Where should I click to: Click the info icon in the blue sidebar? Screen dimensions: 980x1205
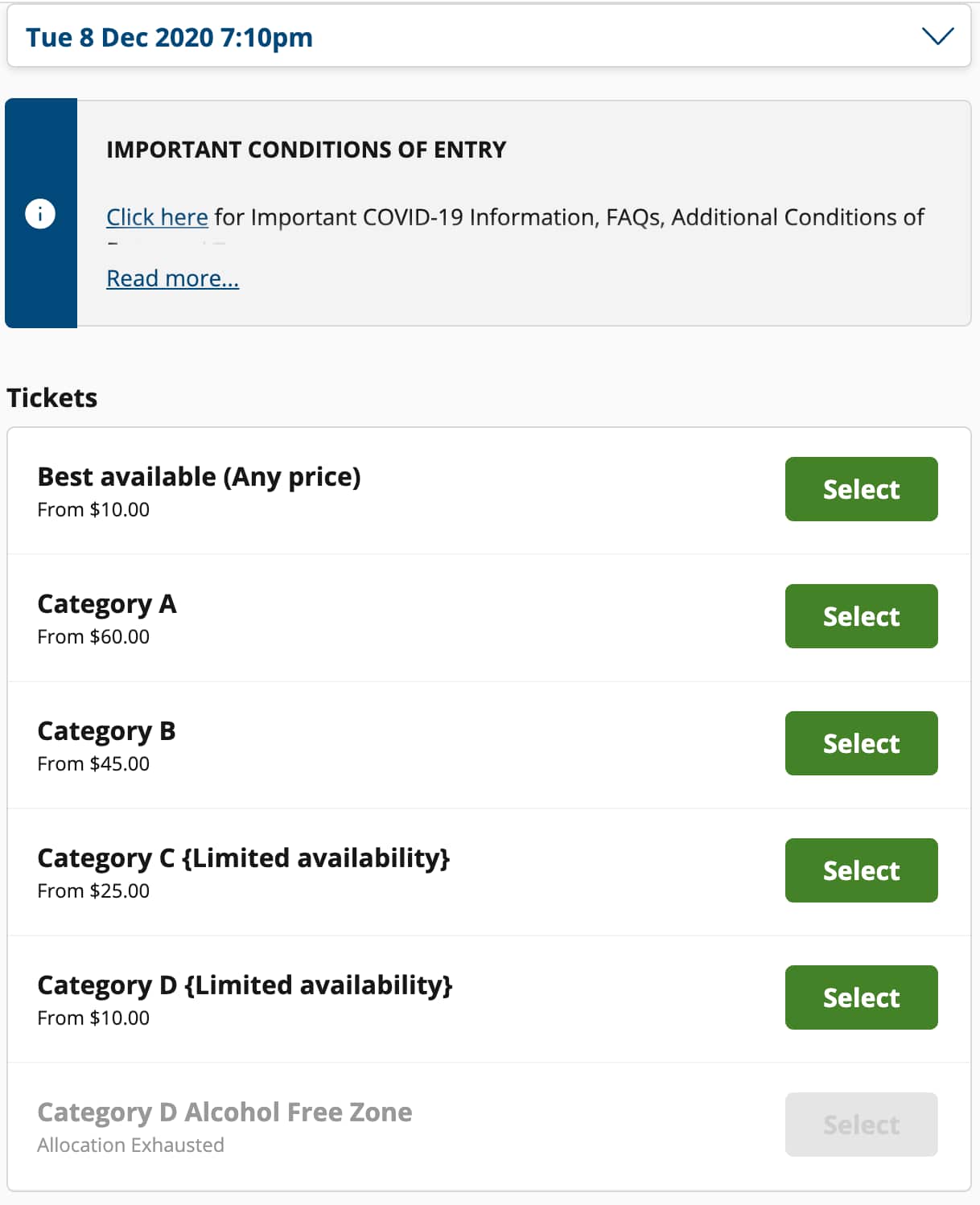[x=40, y=214]
